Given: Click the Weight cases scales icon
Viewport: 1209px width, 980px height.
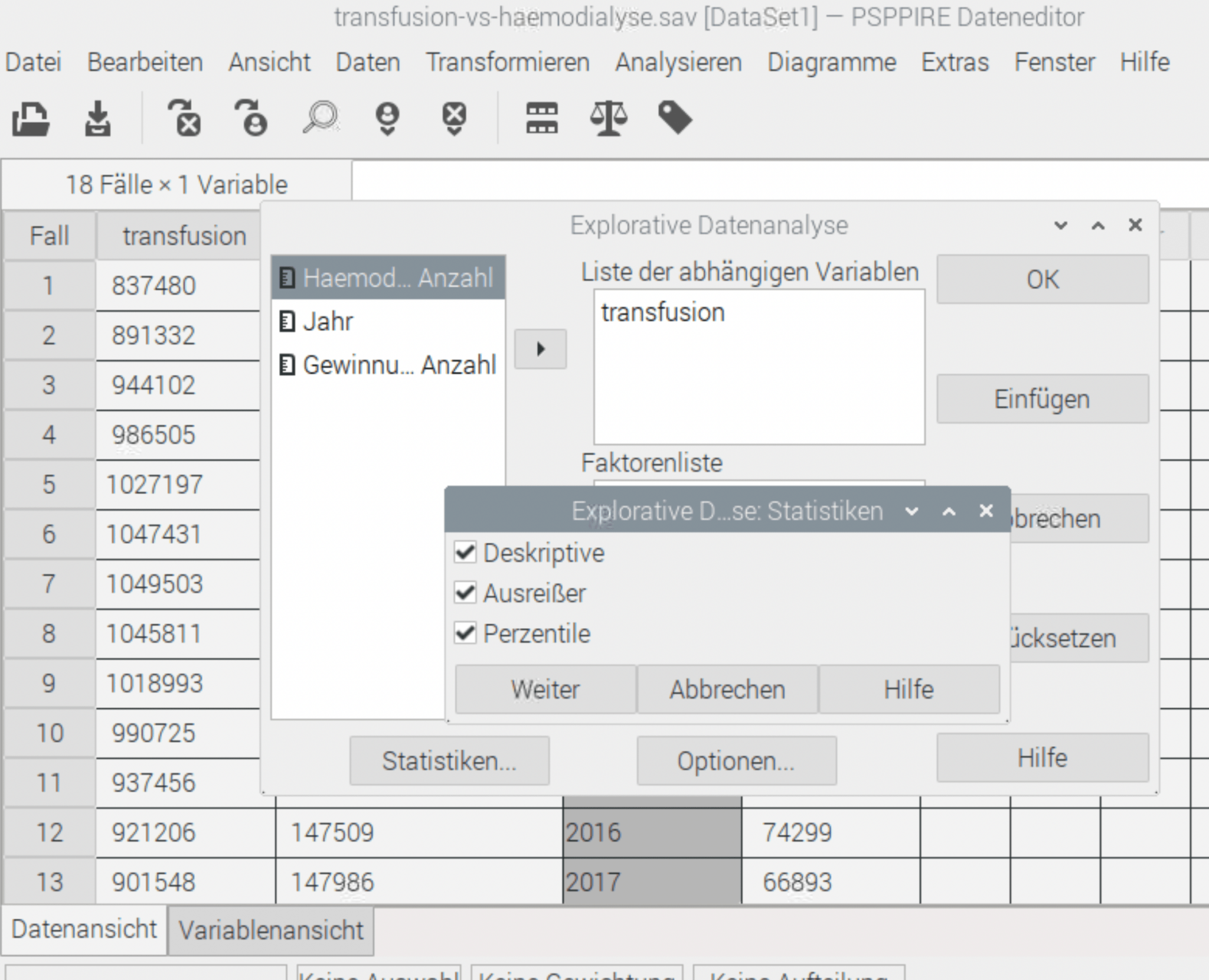Looking at the screenshot, I should coord(609,119).
